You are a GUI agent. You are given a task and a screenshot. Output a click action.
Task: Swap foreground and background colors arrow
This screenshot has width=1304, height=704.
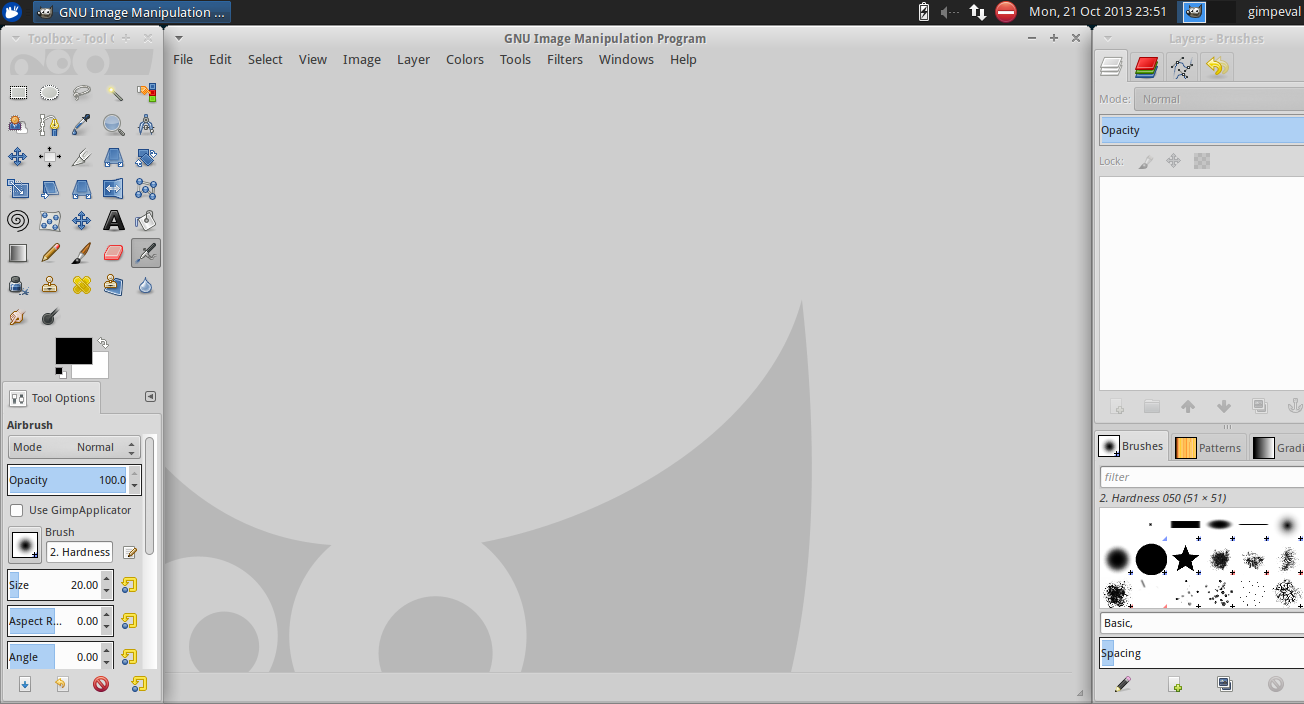102,343
